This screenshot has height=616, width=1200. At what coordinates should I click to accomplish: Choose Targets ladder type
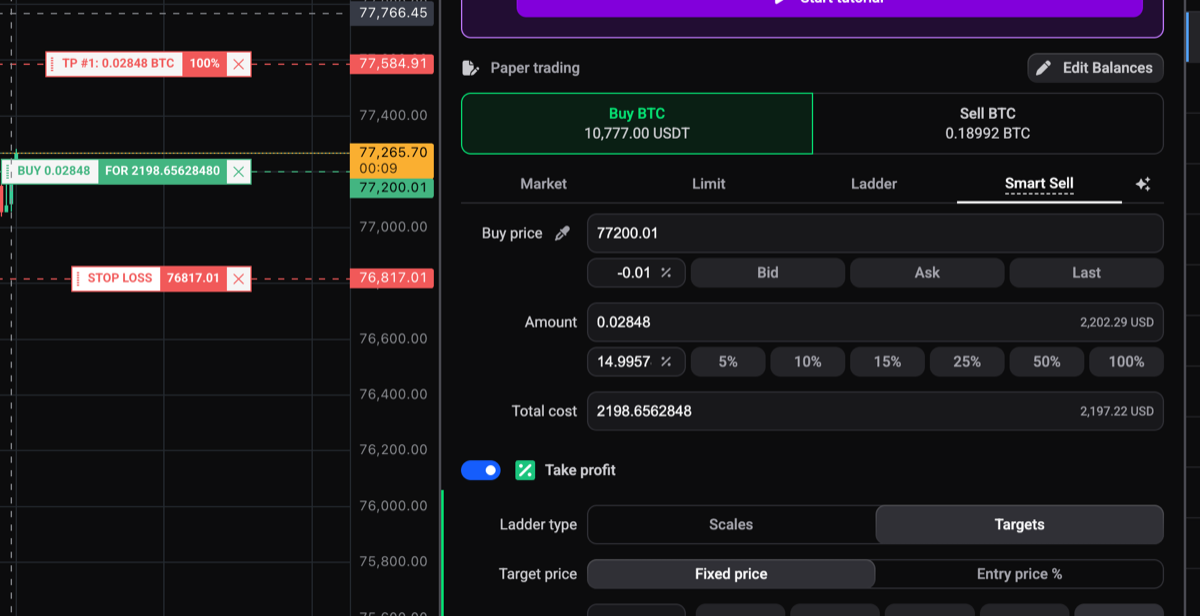1019,524
